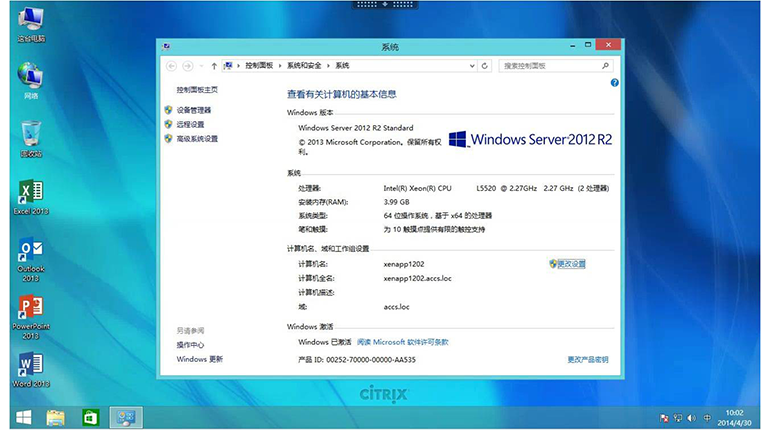The image size is (770, 430).
Task: Click the flag notification tray icon
Action: pyautogui.click(x=664, y=418)
